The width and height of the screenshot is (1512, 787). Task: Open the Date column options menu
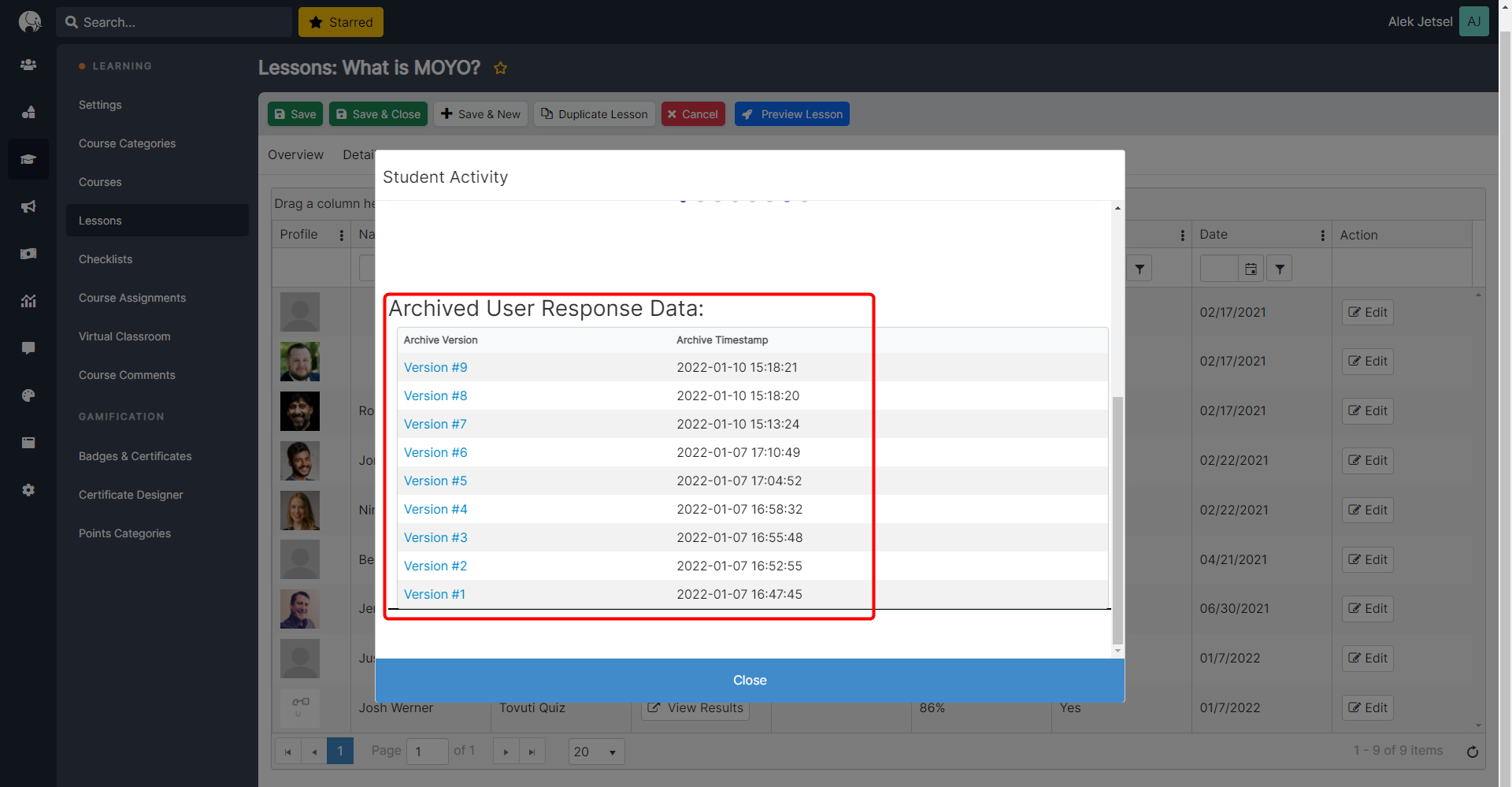pyautogui.click(x=1322, y=235)
